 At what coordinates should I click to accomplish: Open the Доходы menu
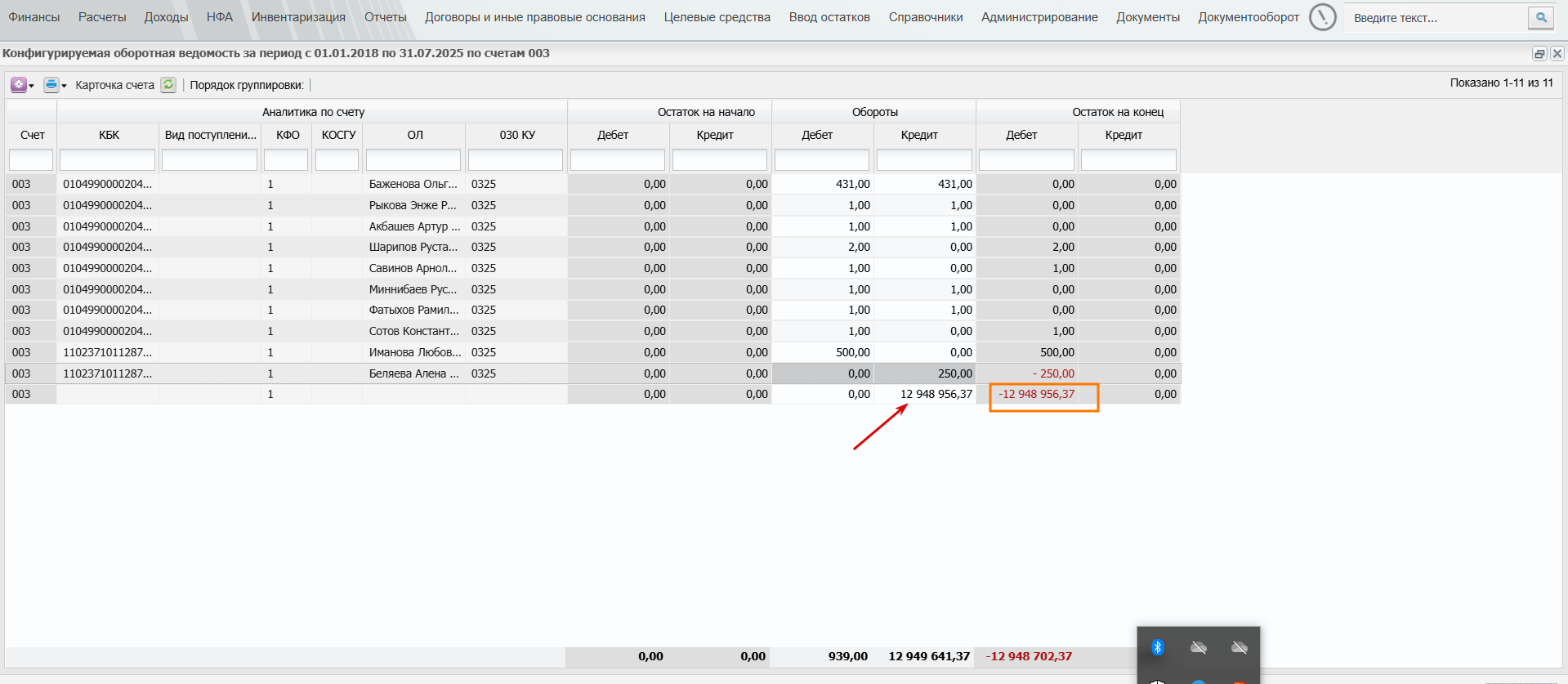pos(166,17)
